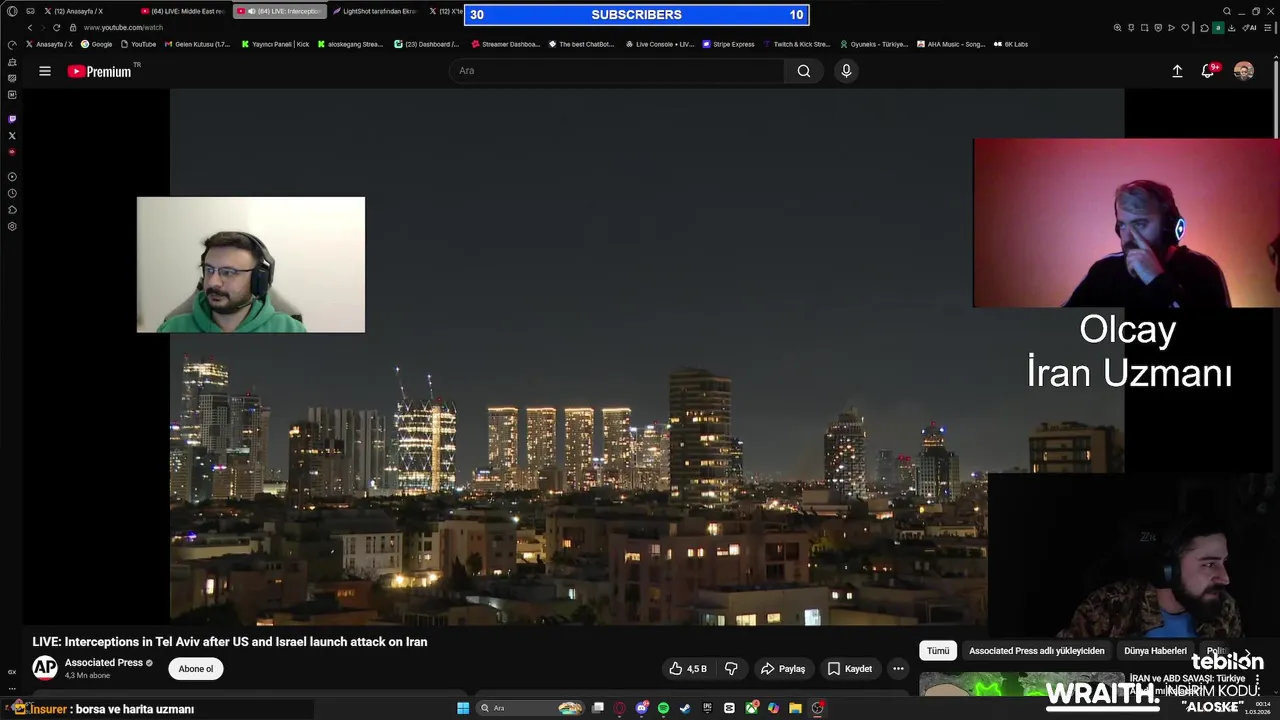
Task: Click the browser zoom magnifier toolbar icon
Action: coord(1117,27)
